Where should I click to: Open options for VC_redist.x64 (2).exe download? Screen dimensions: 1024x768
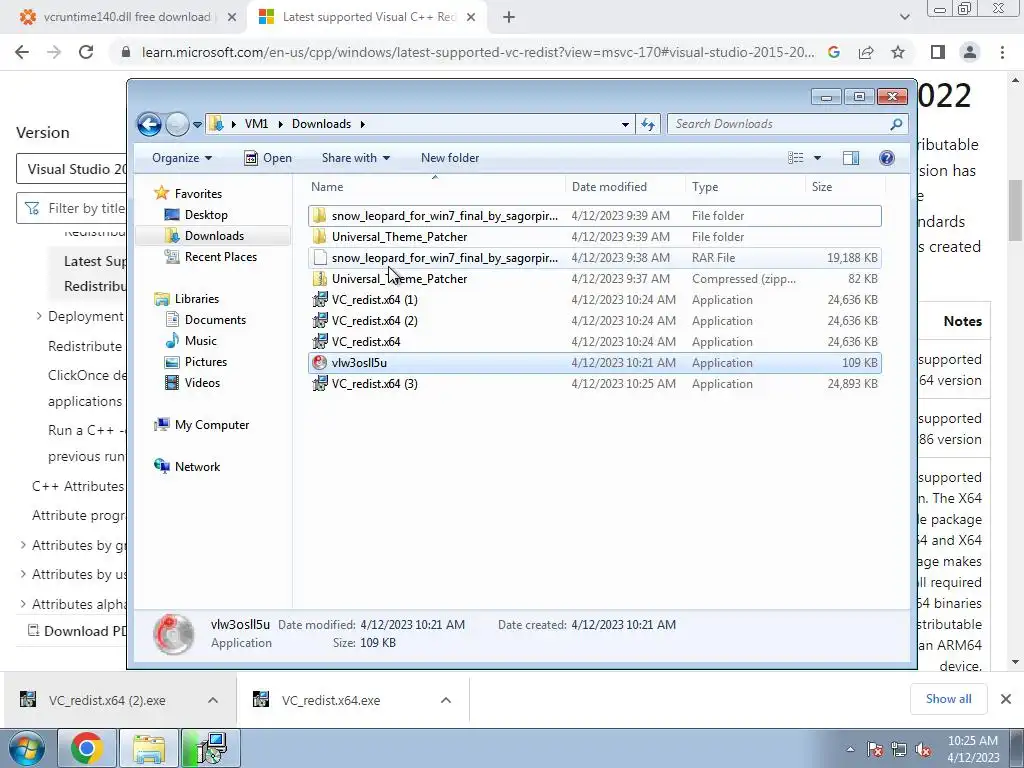(x=213, y=700)
